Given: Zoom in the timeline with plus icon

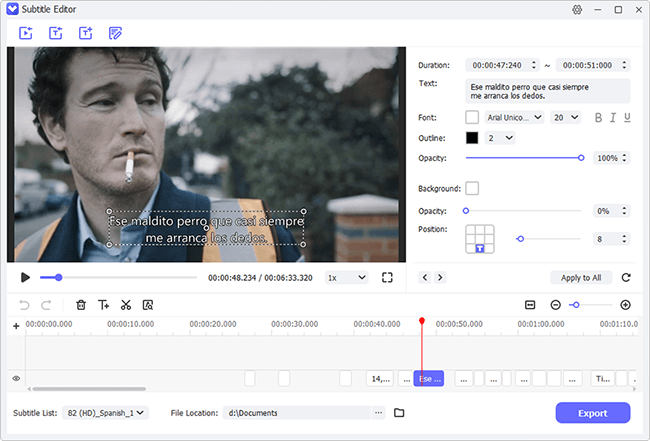Looking at the screenshot, I should (626, 305).
